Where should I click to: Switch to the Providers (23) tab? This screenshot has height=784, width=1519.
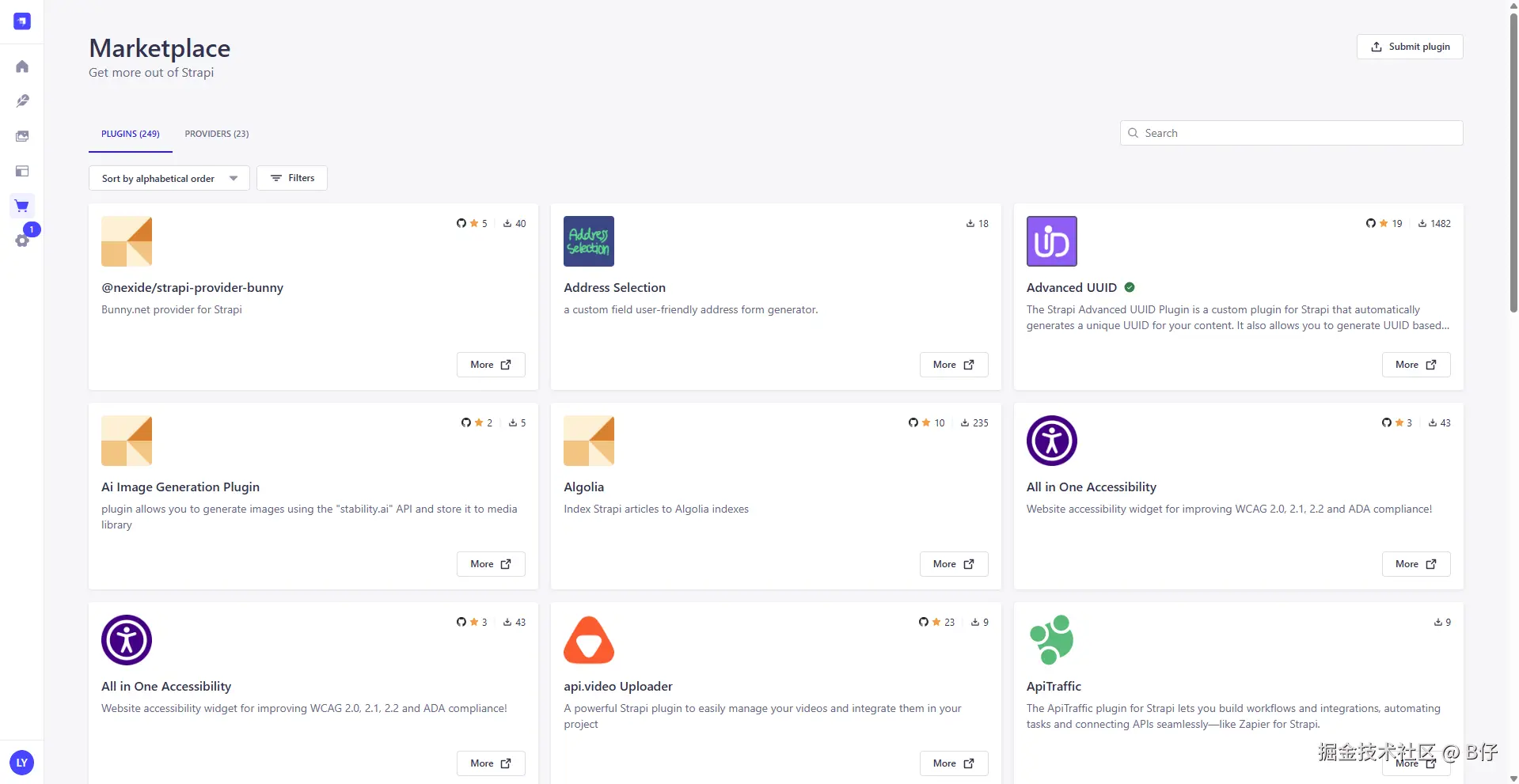click(x=217, y=134)
